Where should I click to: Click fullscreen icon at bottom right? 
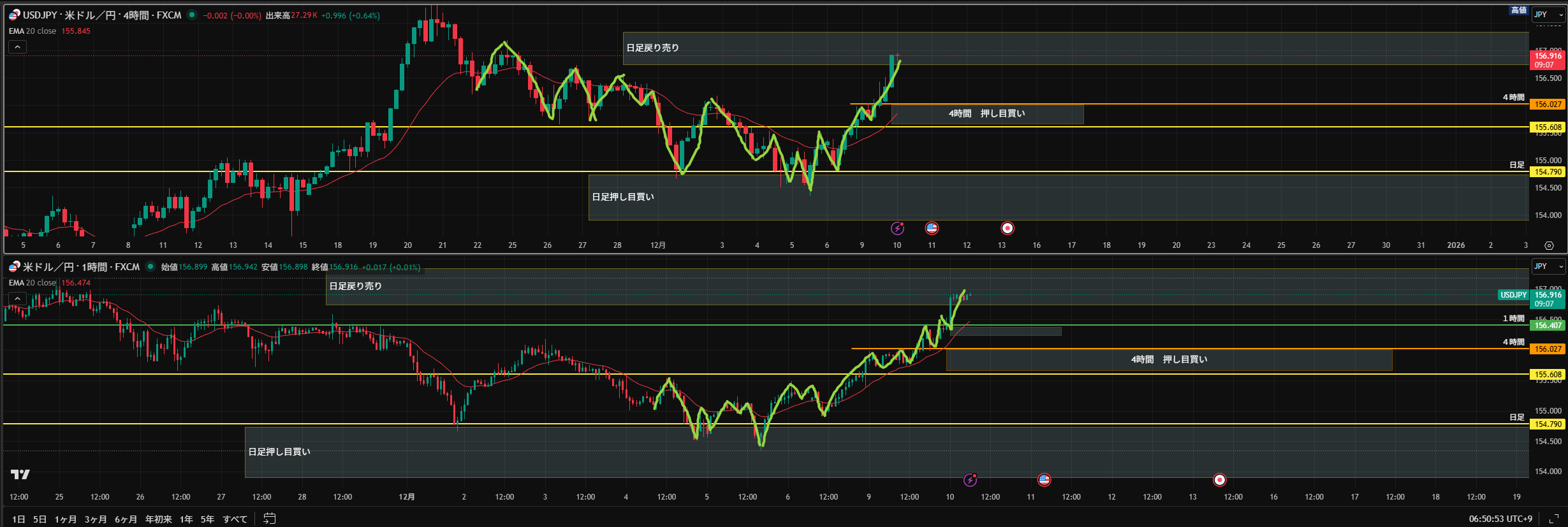pyautogui.click(x=1553, y=519)
